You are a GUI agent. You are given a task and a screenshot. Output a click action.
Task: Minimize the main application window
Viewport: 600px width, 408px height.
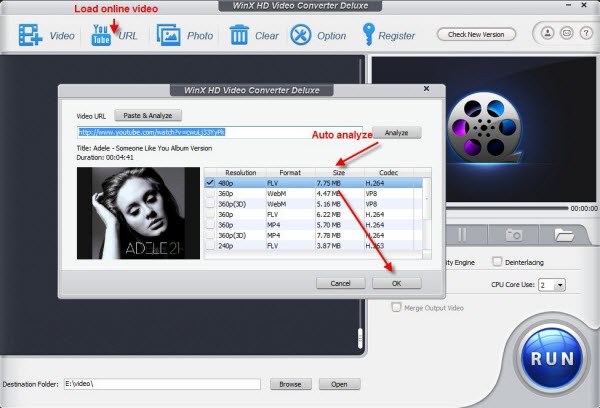569,5
